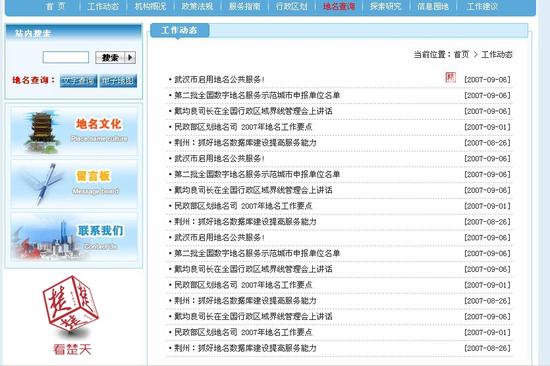The height and width of the screenshot is (366, 550).
Task: Open the 服务指南 navigation item
Action: pos(245,6)
